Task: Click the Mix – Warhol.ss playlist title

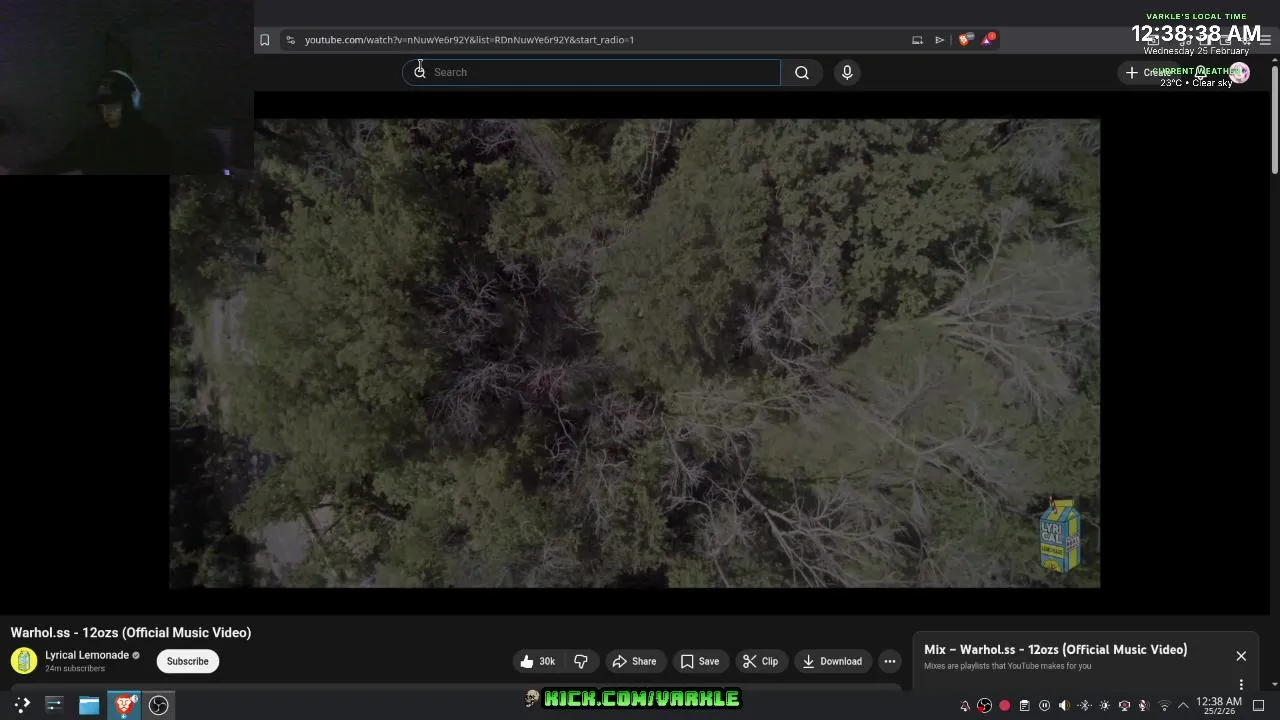Action: pos(1056,650)
